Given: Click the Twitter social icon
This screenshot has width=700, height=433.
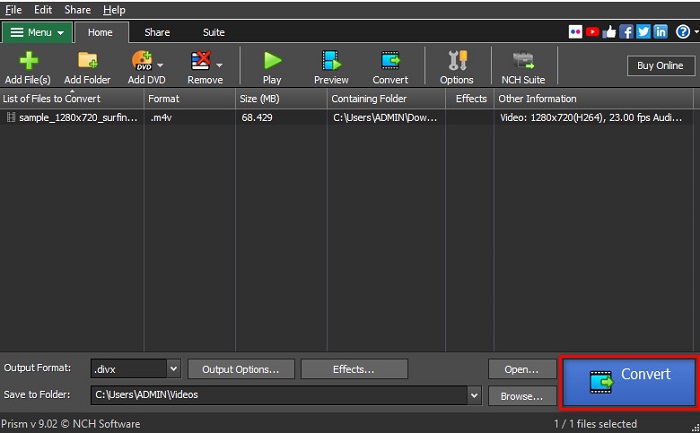Looking at the screenshot, I should 643,32.
